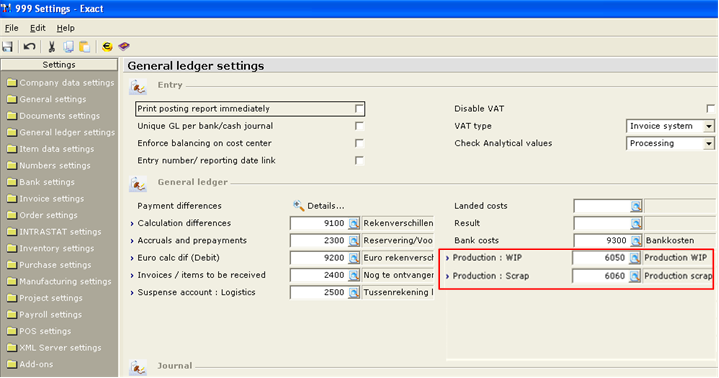Click arrow beside Calculation differences
The width and height of the screenshot is (719, 378).
click(132, 224)
